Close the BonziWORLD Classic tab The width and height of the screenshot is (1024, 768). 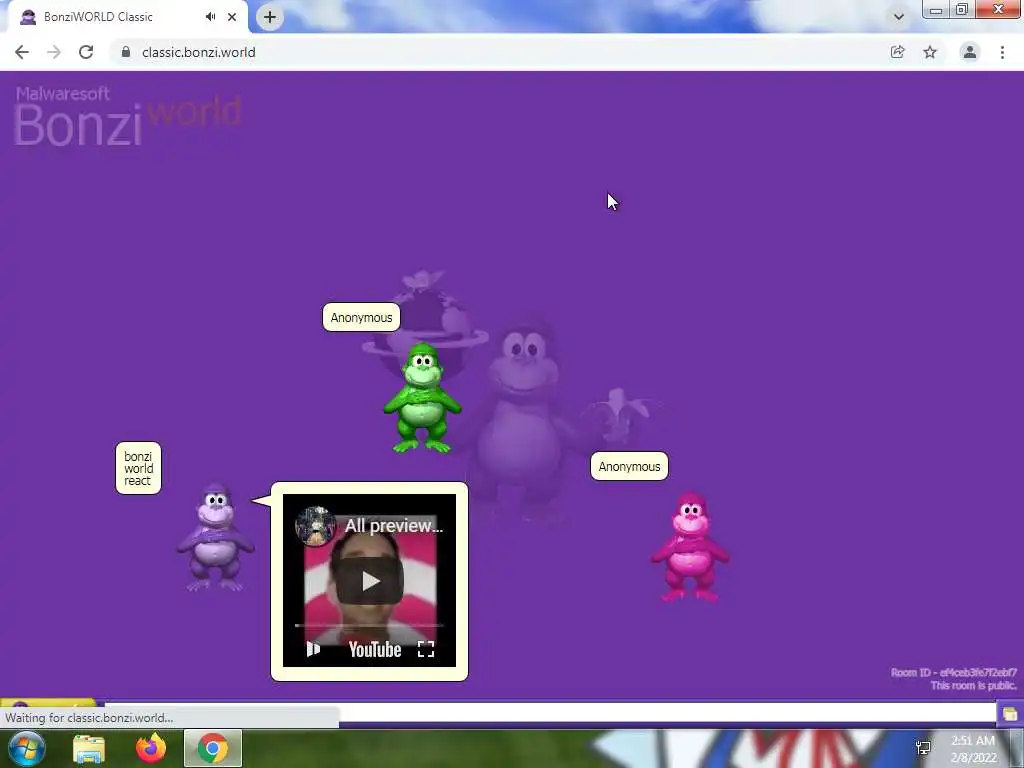pyautogui.click(x=232, y=17)
